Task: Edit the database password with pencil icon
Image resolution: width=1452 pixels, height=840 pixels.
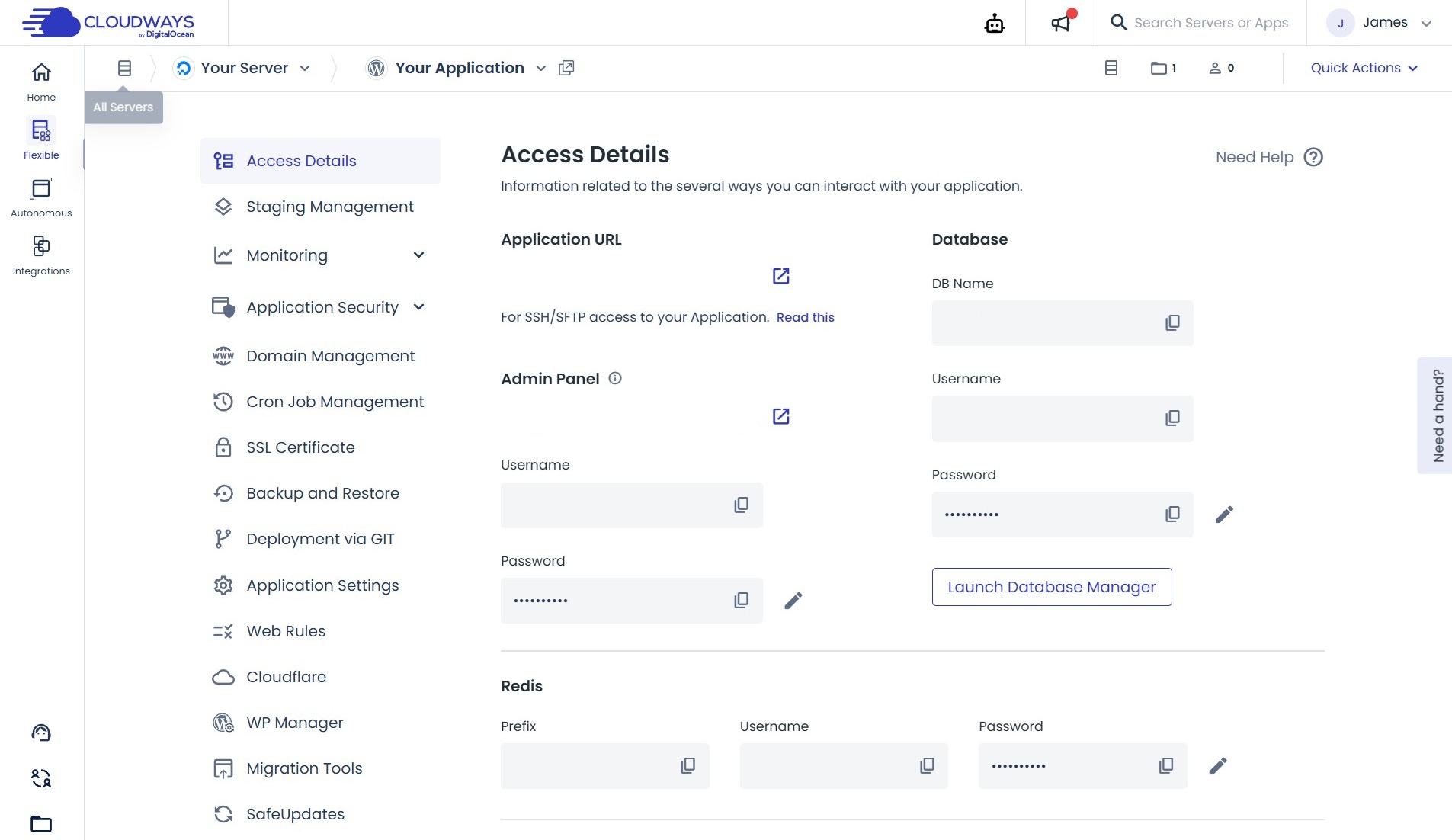Action: [1223, 514]
